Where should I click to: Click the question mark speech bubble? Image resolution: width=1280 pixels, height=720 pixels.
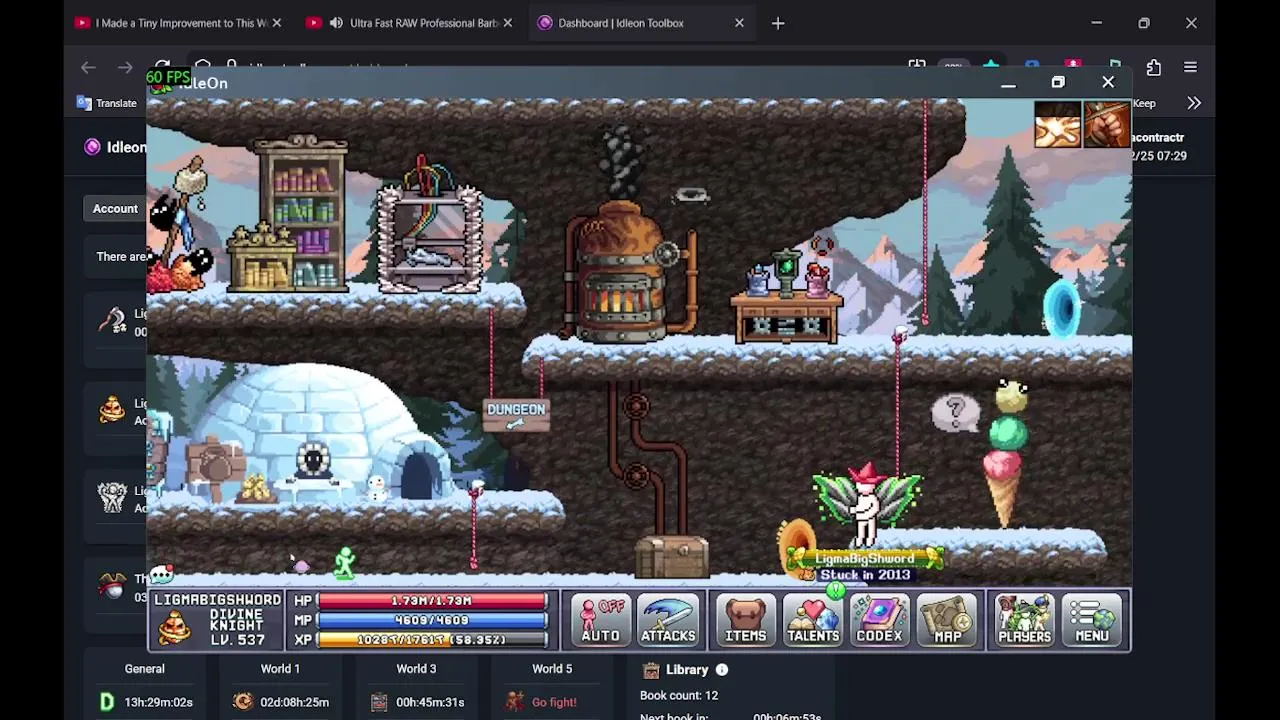[955, 411]
